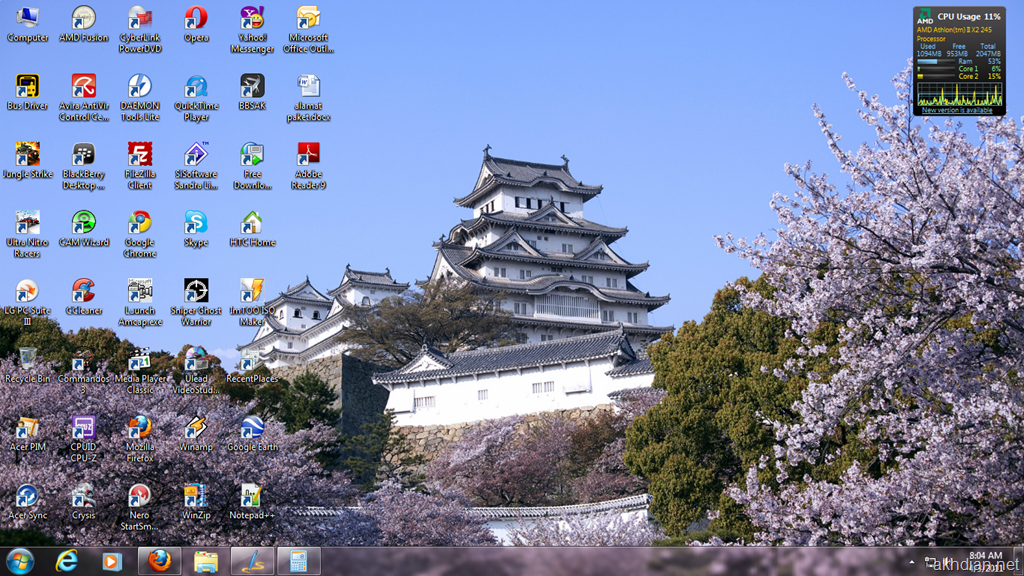This screenshot has width=1024, height=576.
Task: Click the Windows Start button
Action: click(x=19, y=560)
